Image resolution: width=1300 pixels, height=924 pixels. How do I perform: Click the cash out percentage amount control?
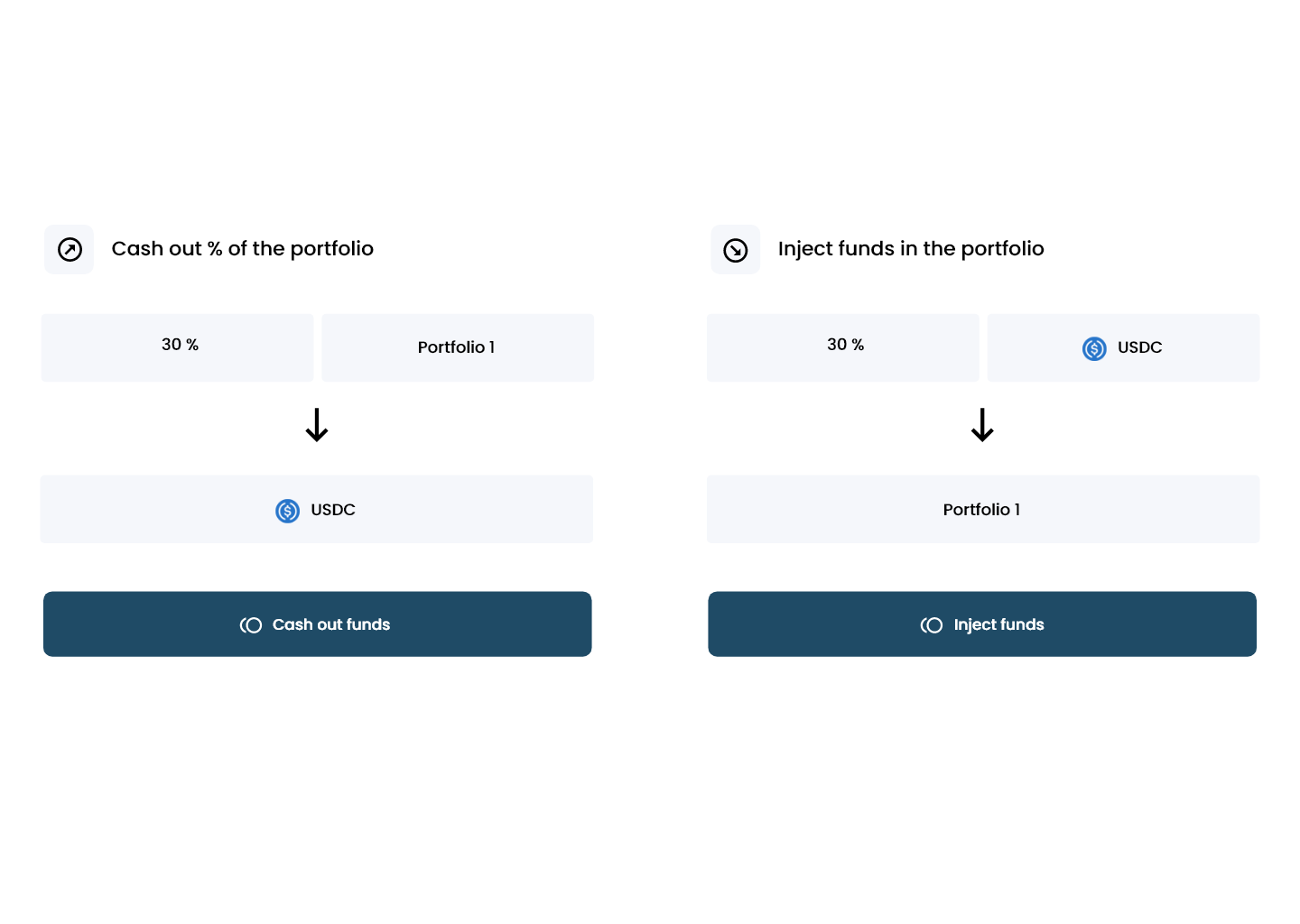click(177, 346)
